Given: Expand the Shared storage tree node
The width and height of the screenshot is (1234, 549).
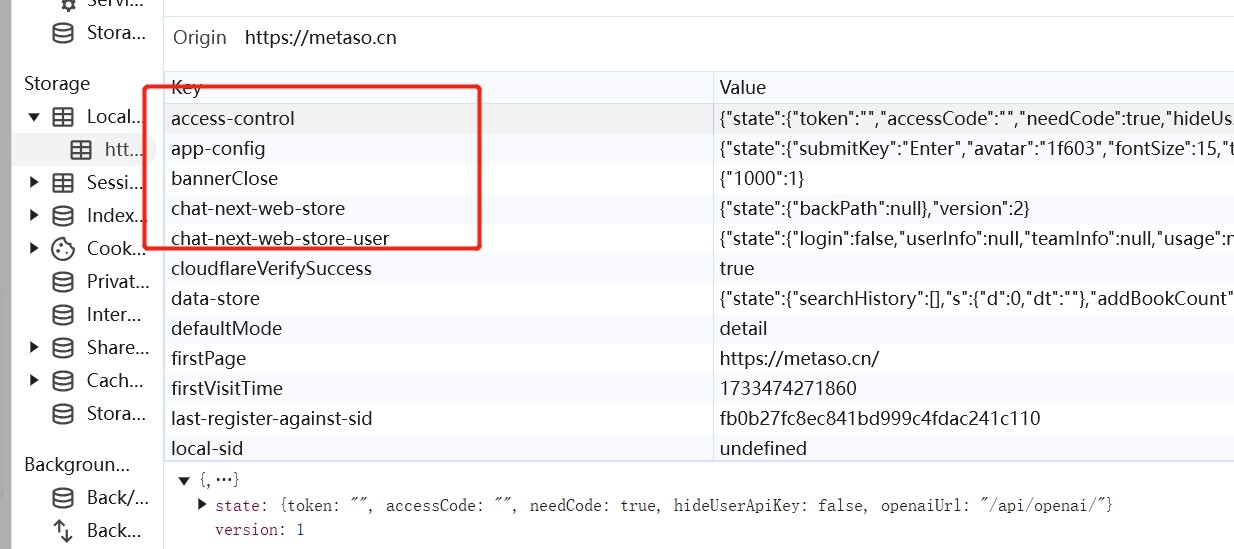Looking at the screenshot, I should (x=34, y=348).
